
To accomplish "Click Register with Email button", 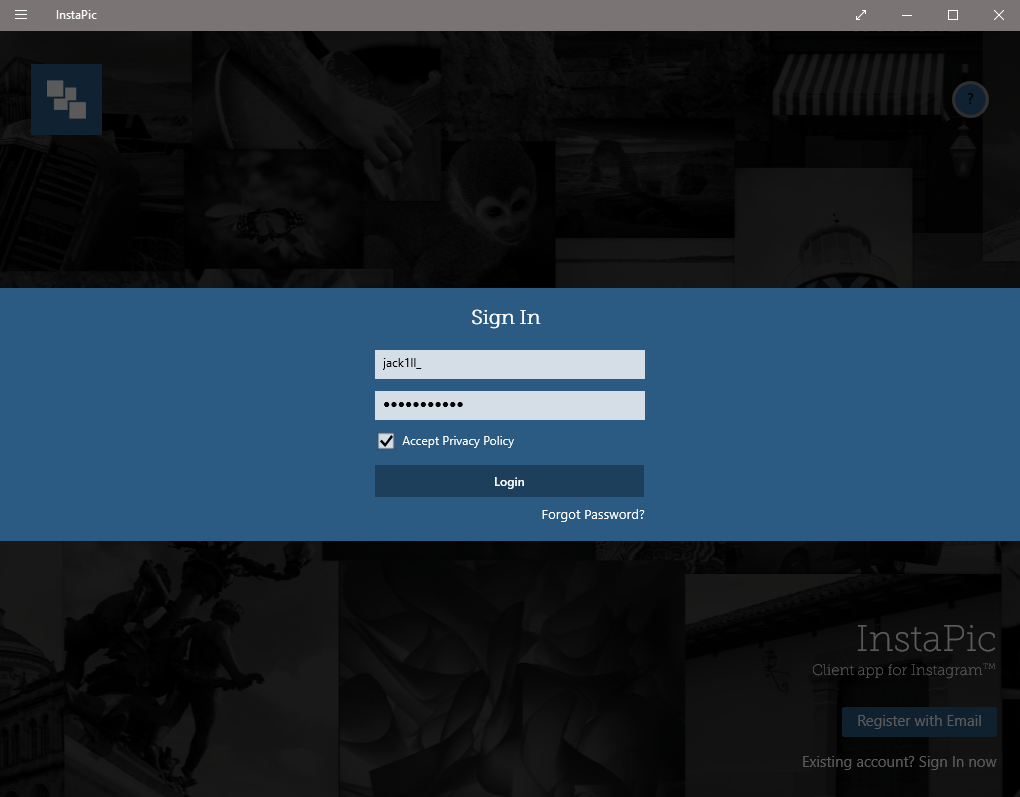I will (x=919, y=722).
